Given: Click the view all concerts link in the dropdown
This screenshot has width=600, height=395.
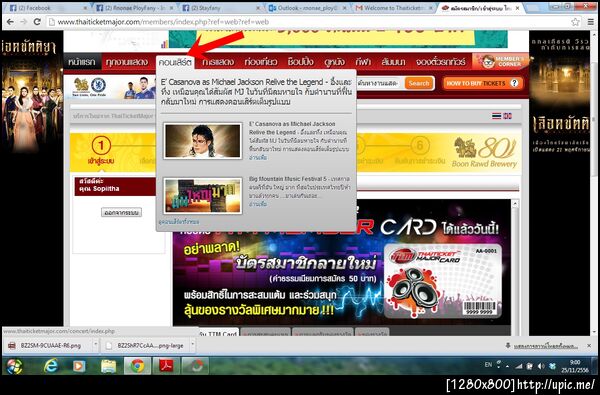Looking at the screenshot, I should (x=179, y=222).
